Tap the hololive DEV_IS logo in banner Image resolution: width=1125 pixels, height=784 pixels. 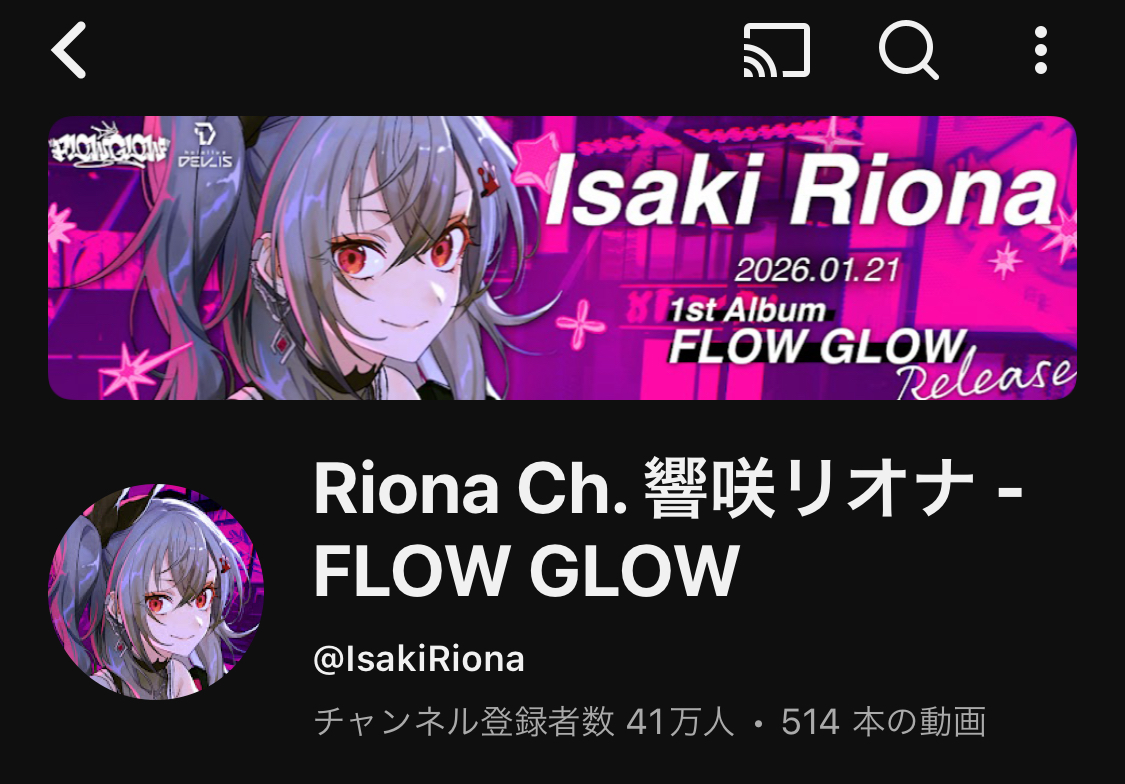point(205,146)
